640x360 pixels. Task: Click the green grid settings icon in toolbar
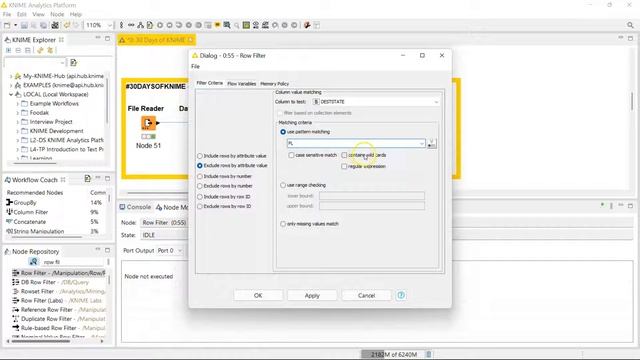(x=246, y=25)
